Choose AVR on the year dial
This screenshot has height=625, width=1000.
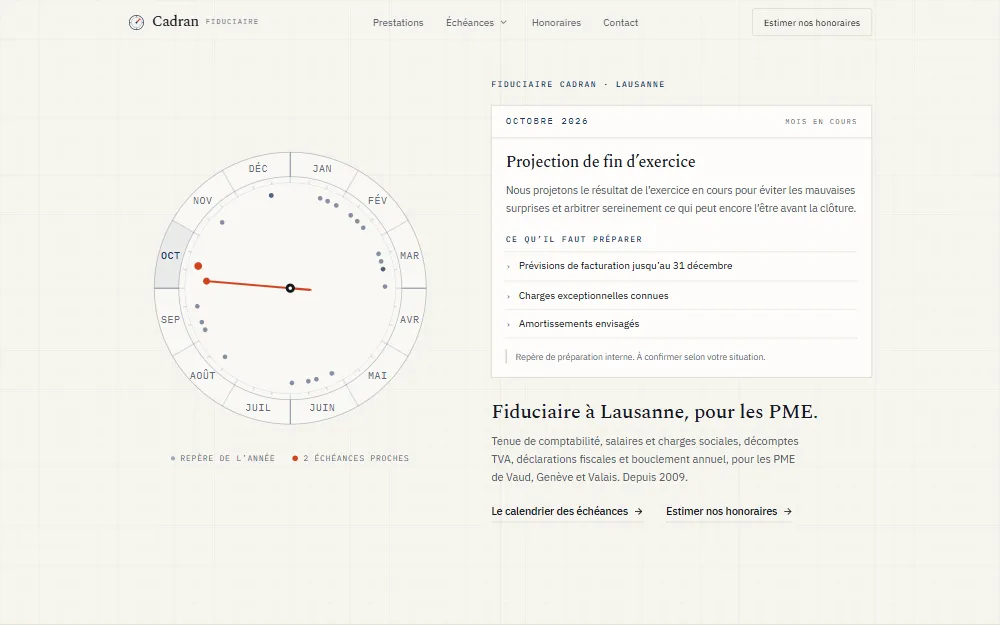[409, 320]
